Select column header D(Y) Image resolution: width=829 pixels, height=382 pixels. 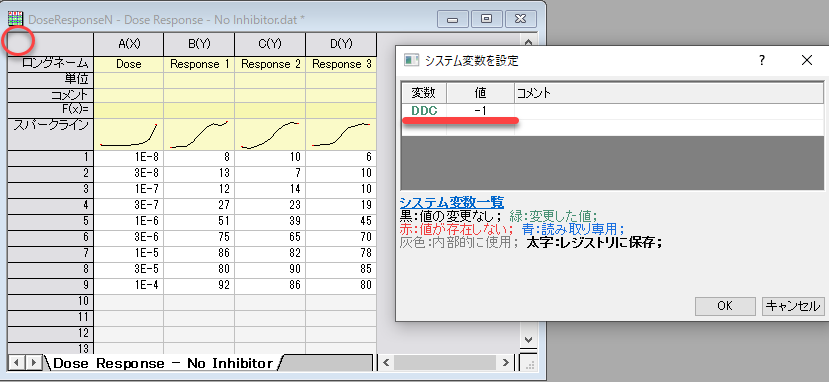(341, 44)
